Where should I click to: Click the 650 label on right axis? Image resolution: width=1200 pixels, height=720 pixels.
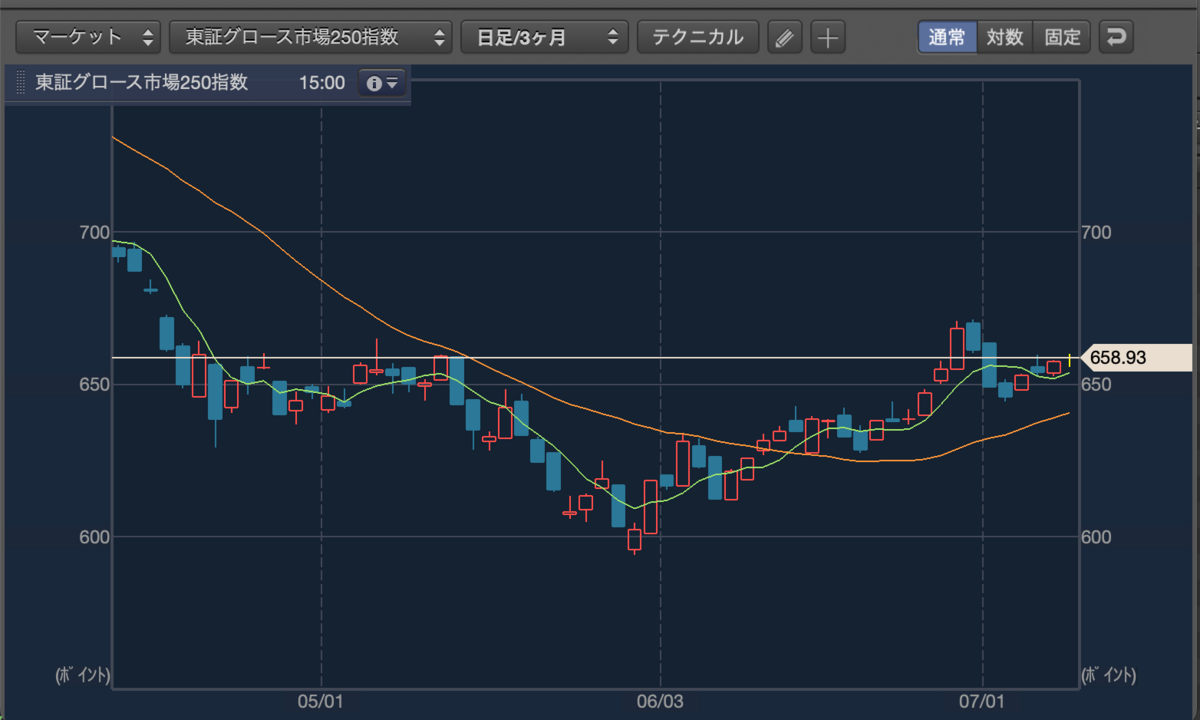click(1099, 385)
